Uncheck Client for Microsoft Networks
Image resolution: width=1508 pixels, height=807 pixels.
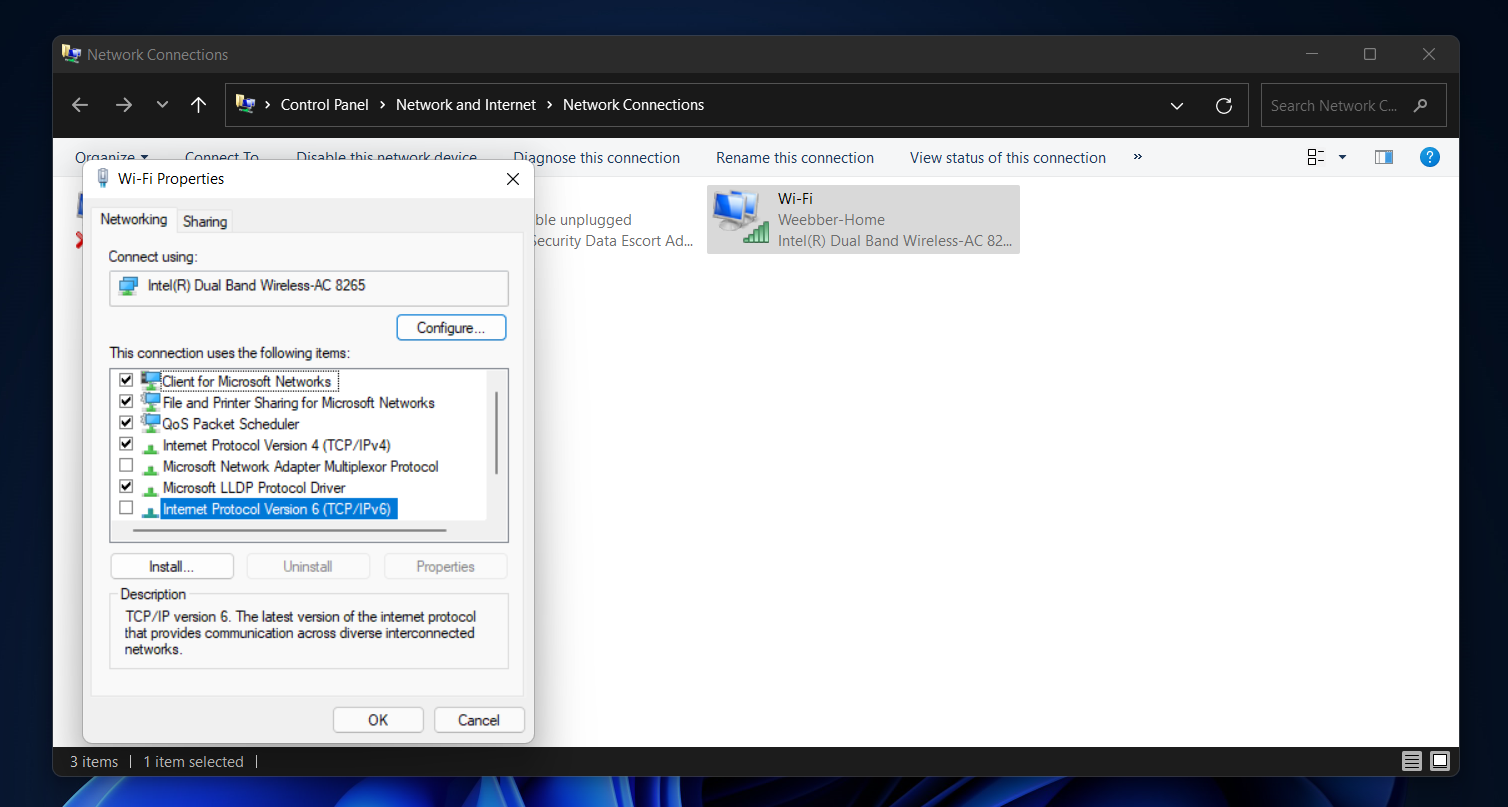[x=126, y=380]
